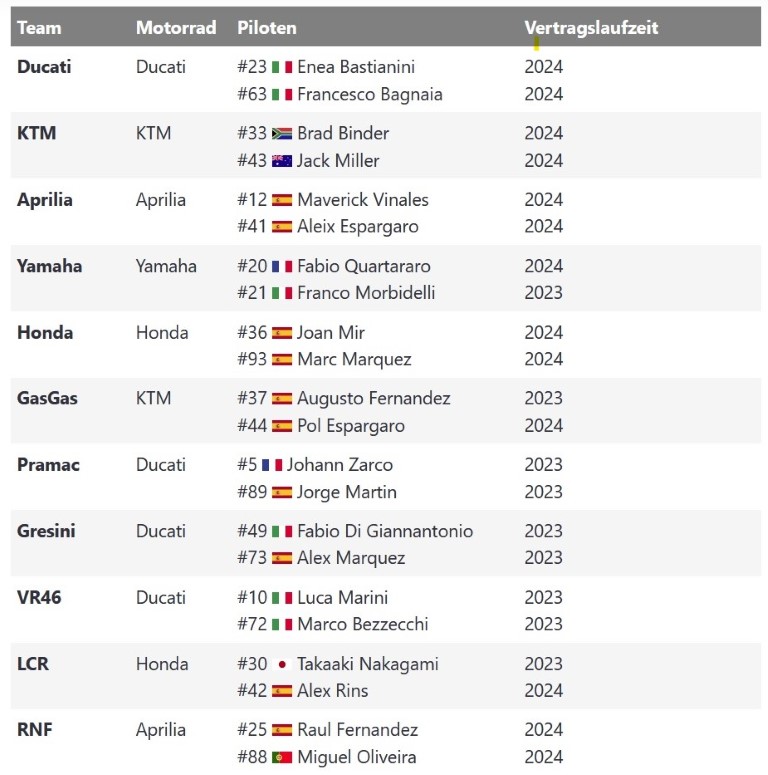The height and width of the screenshot is (775, 768).
Task: Select rider name Jorge Martin
Action: [346, 492]
